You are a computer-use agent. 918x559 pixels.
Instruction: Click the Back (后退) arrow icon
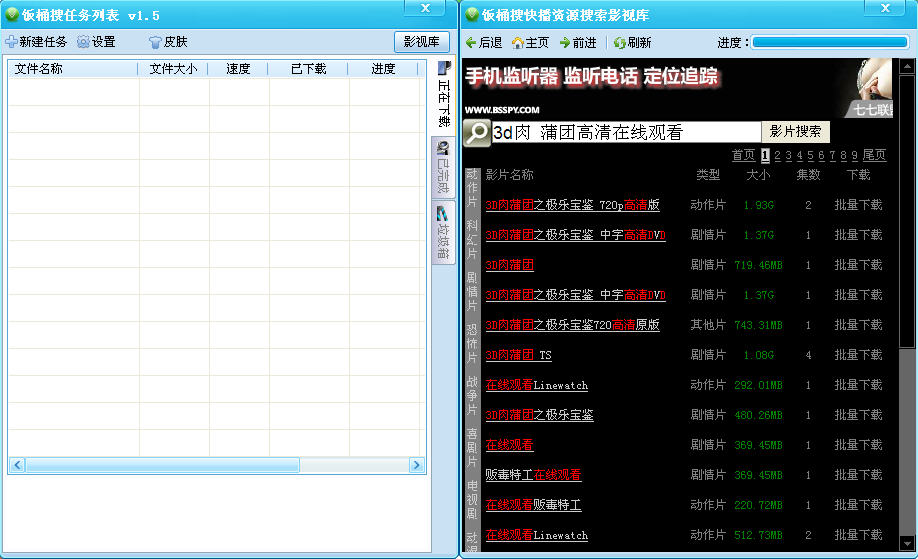tap(471, 43)
